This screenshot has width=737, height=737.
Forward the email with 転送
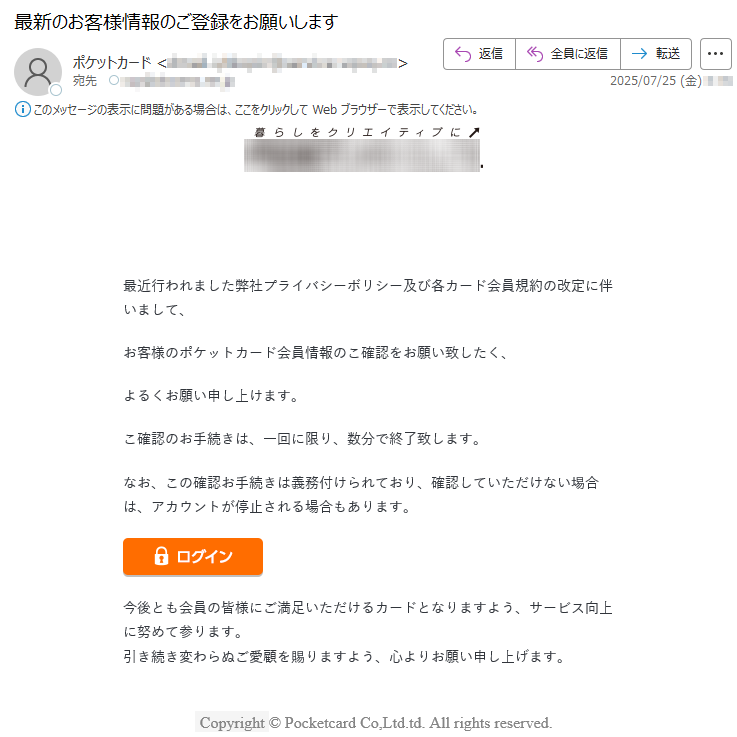coord(656,54)
